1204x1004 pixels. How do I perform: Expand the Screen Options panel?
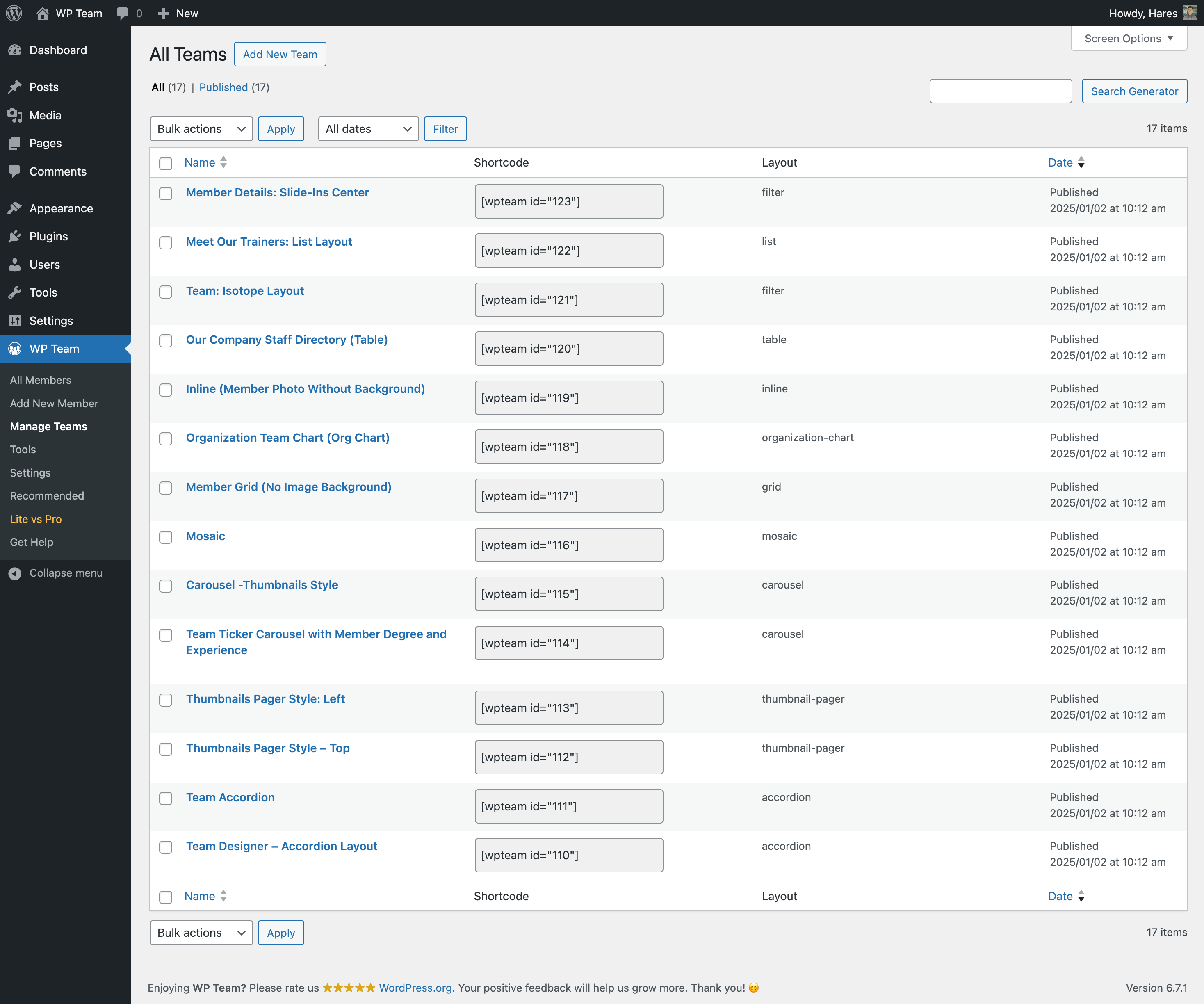(1128, 39)
